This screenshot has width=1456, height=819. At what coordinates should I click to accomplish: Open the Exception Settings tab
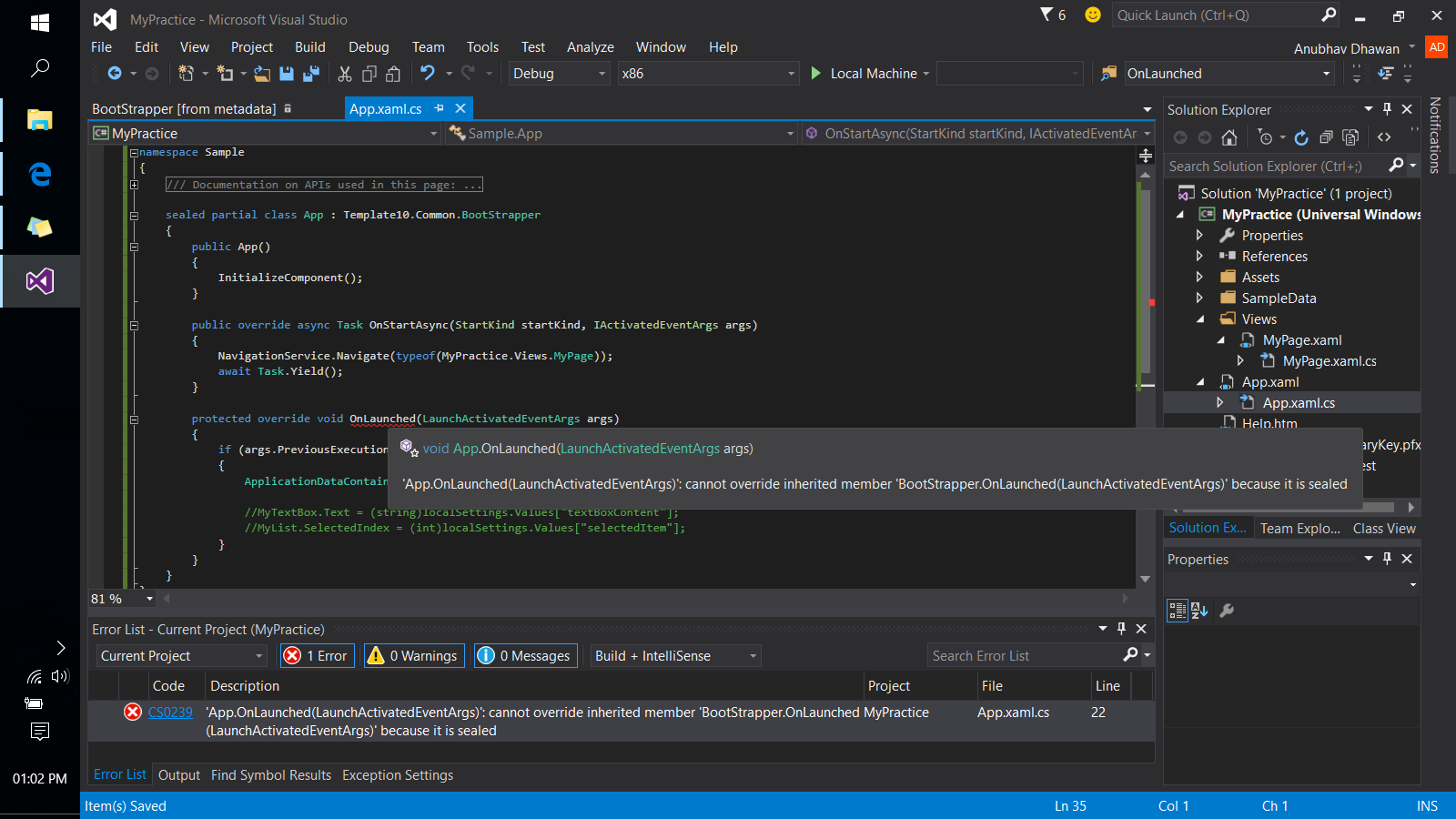point(398,775)
